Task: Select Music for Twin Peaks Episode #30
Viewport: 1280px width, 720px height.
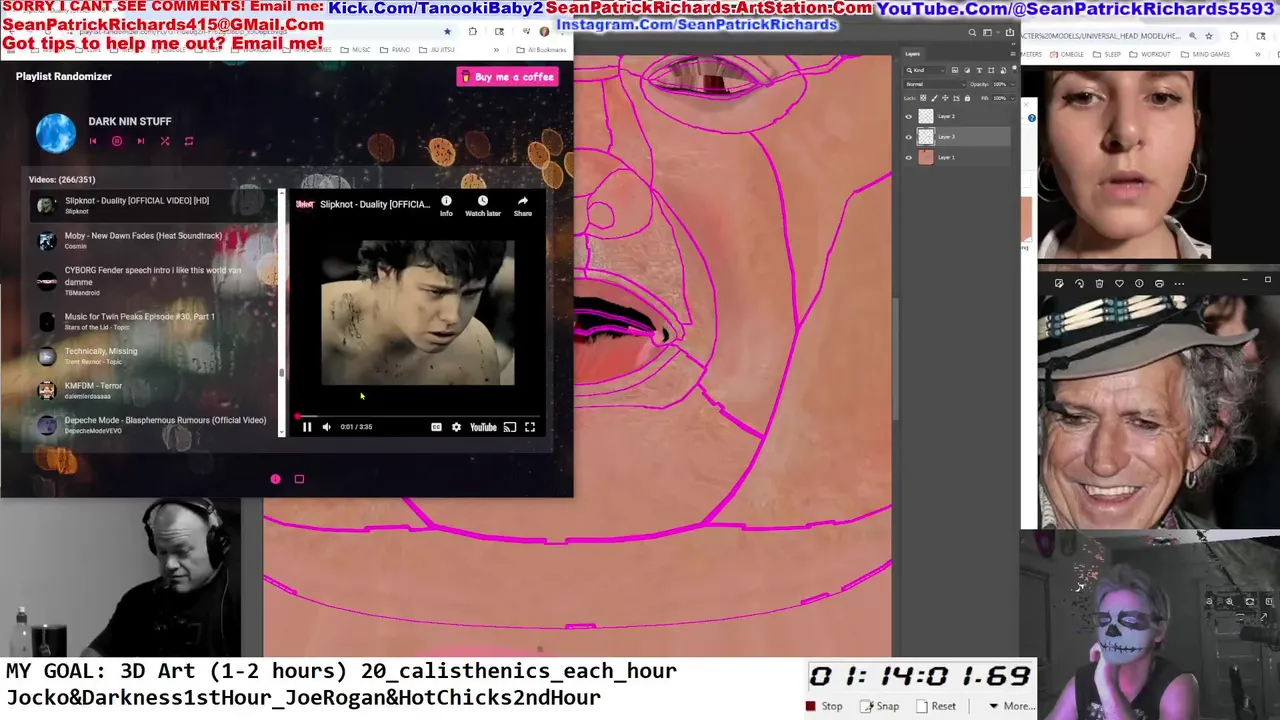Action: pyautogui.click(x=155, y=321)
